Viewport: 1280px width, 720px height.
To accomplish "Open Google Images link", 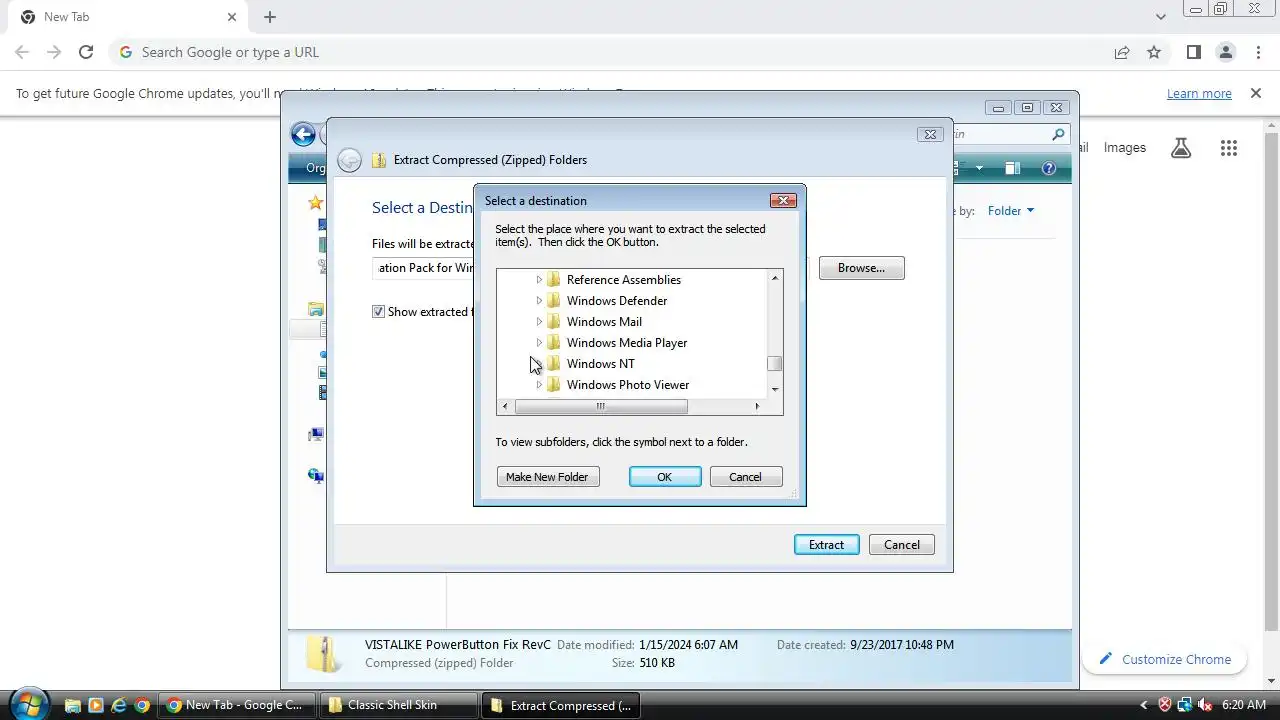I will [x=1125, y=147].
